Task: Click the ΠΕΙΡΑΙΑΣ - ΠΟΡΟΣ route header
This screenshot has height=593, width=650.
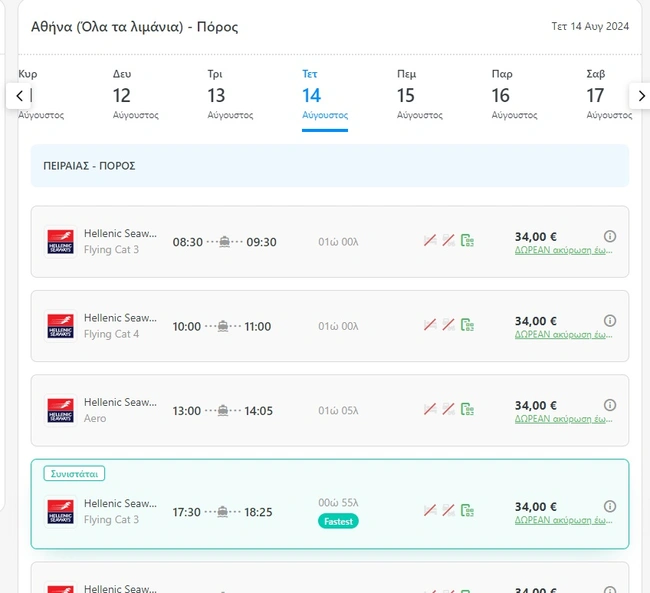Action: (90, 166)
